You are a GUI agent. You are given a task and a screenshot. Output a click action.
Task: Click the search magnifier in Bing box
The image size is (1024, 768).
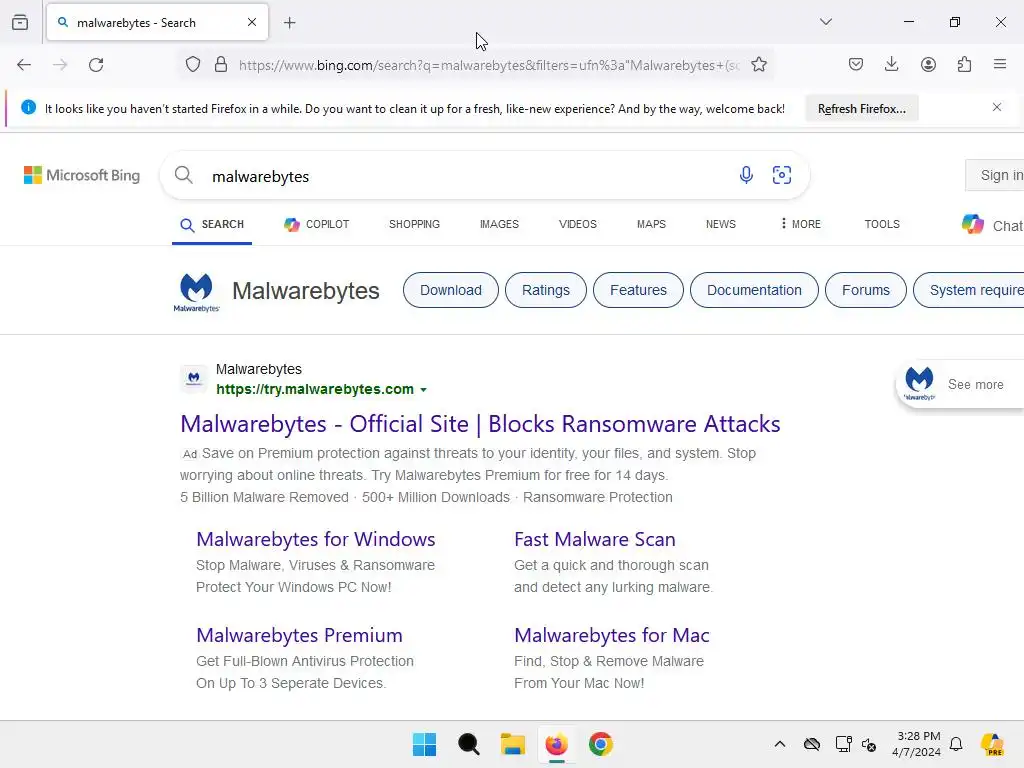[184, 175]
